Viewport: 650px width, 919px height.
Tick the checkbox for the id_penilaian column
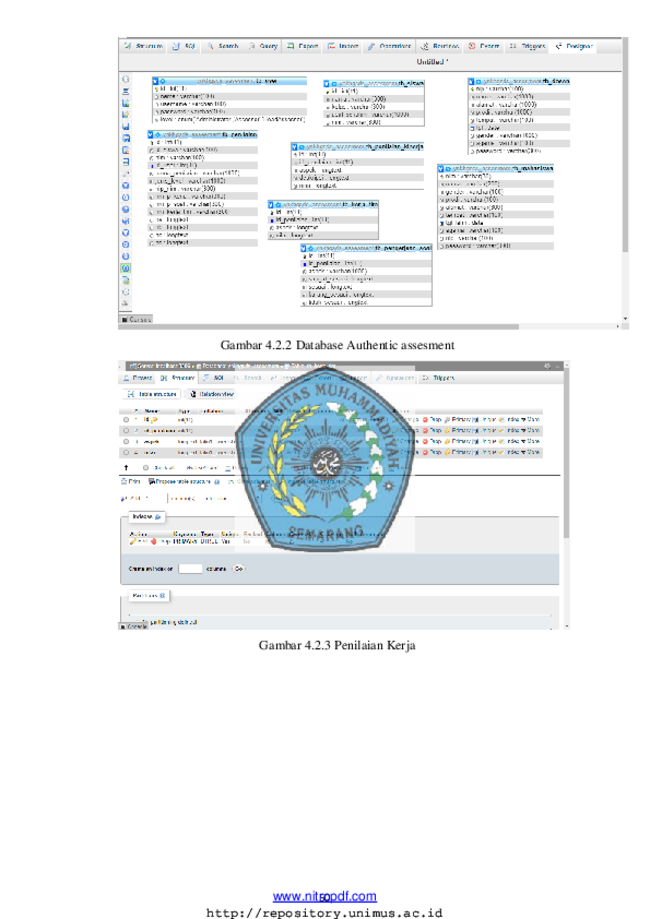coord(126,431)
